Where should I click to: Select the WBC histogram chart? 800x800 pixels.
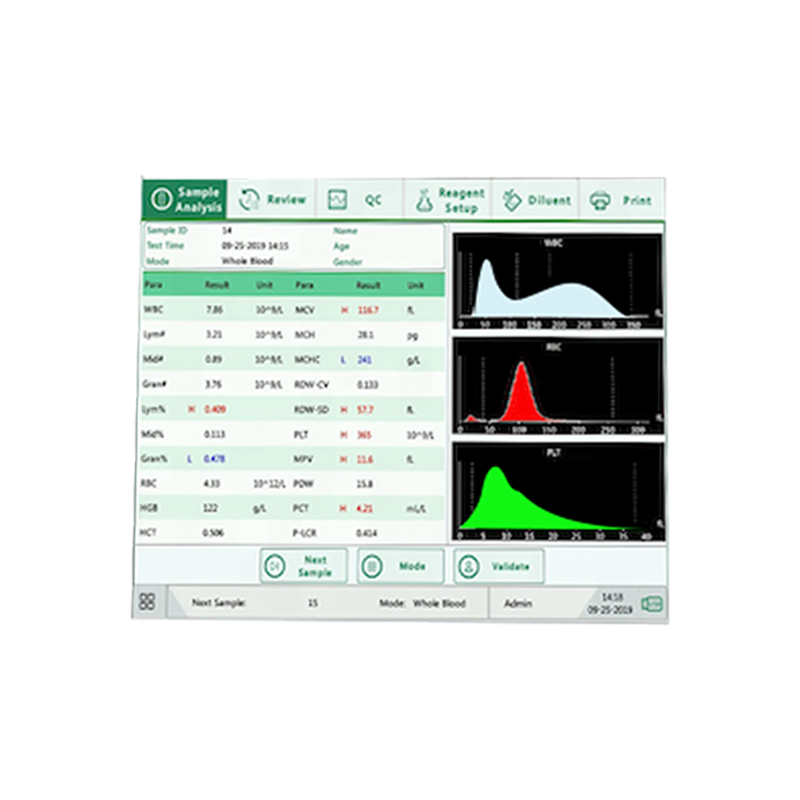(x=557, y=282)
